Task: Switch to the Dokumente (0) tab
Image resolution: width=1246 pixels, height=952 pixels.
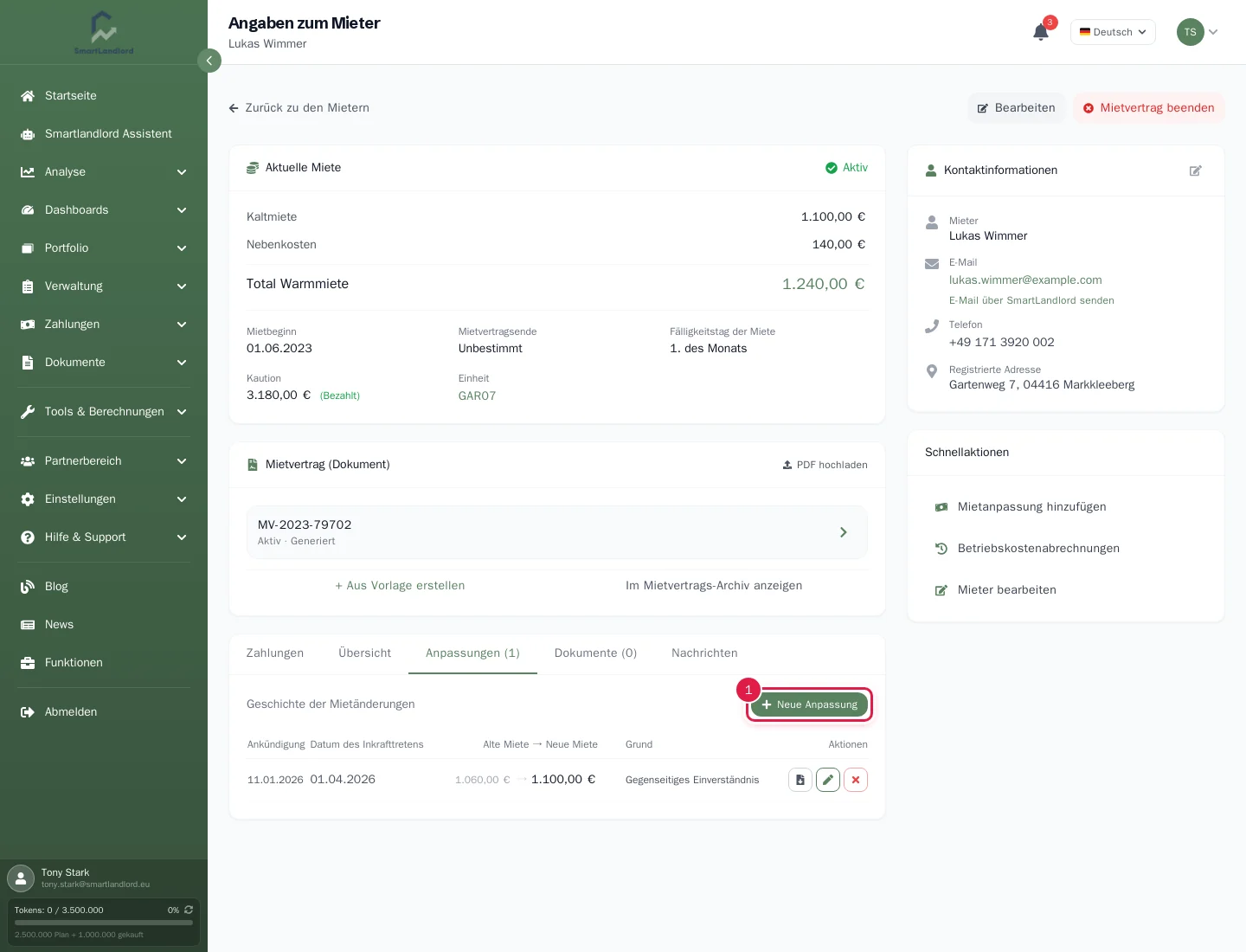Action: (x=595, y=653)
